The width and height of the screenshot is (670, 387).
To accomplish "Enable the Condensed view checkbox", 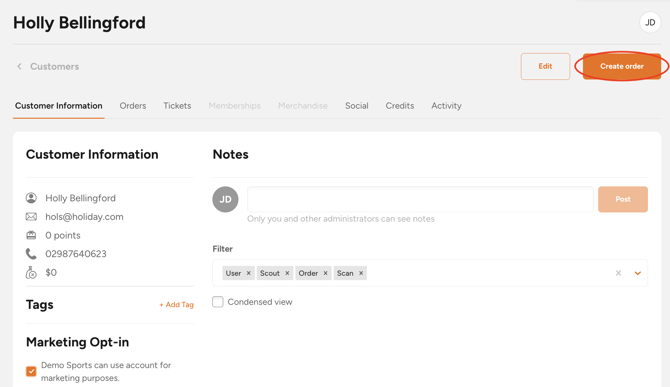I will coord(218,302).
